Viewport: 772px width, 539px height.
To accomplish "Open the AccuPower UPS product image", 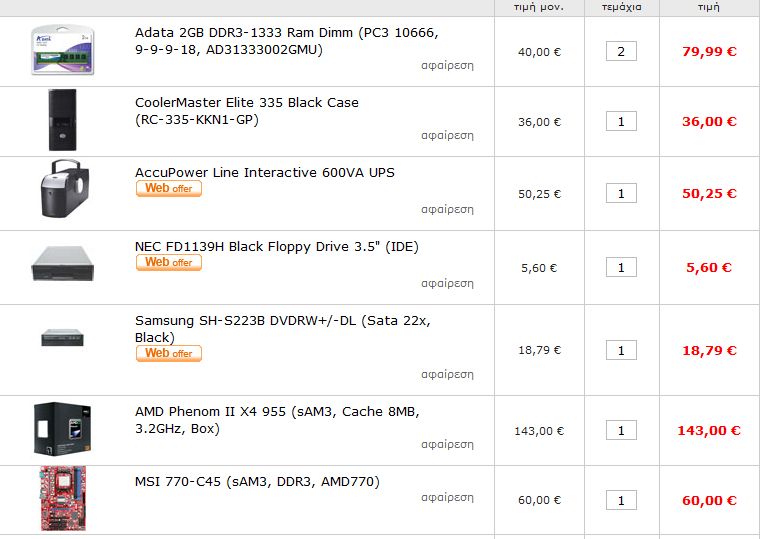I will (x=65, y=189).
